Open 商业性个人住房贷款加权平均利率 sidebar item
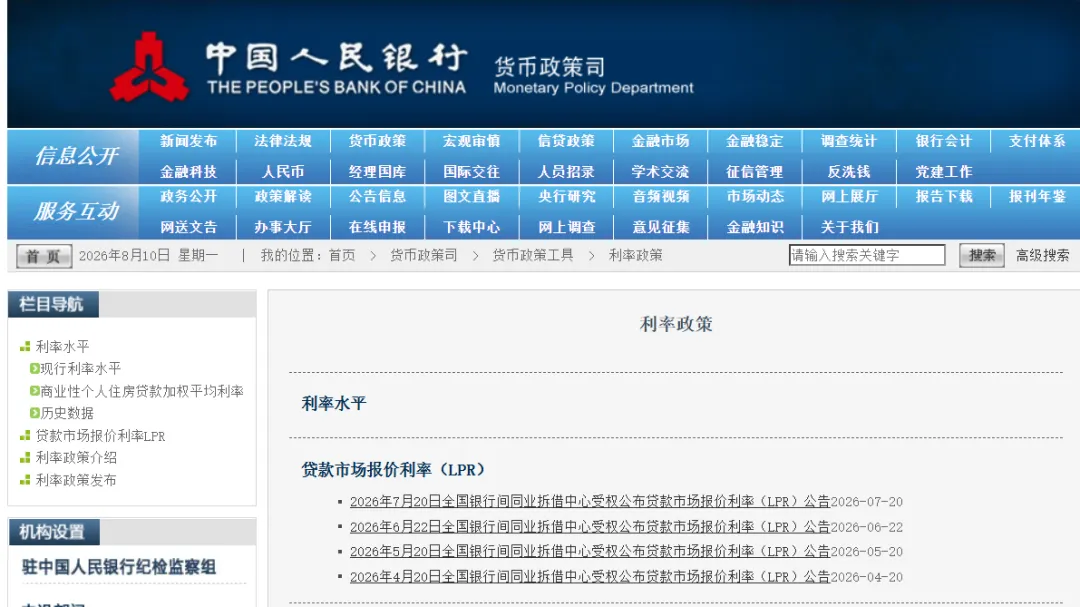The image size is (1080, 607). pyautogui.click(x=142, y=391)
